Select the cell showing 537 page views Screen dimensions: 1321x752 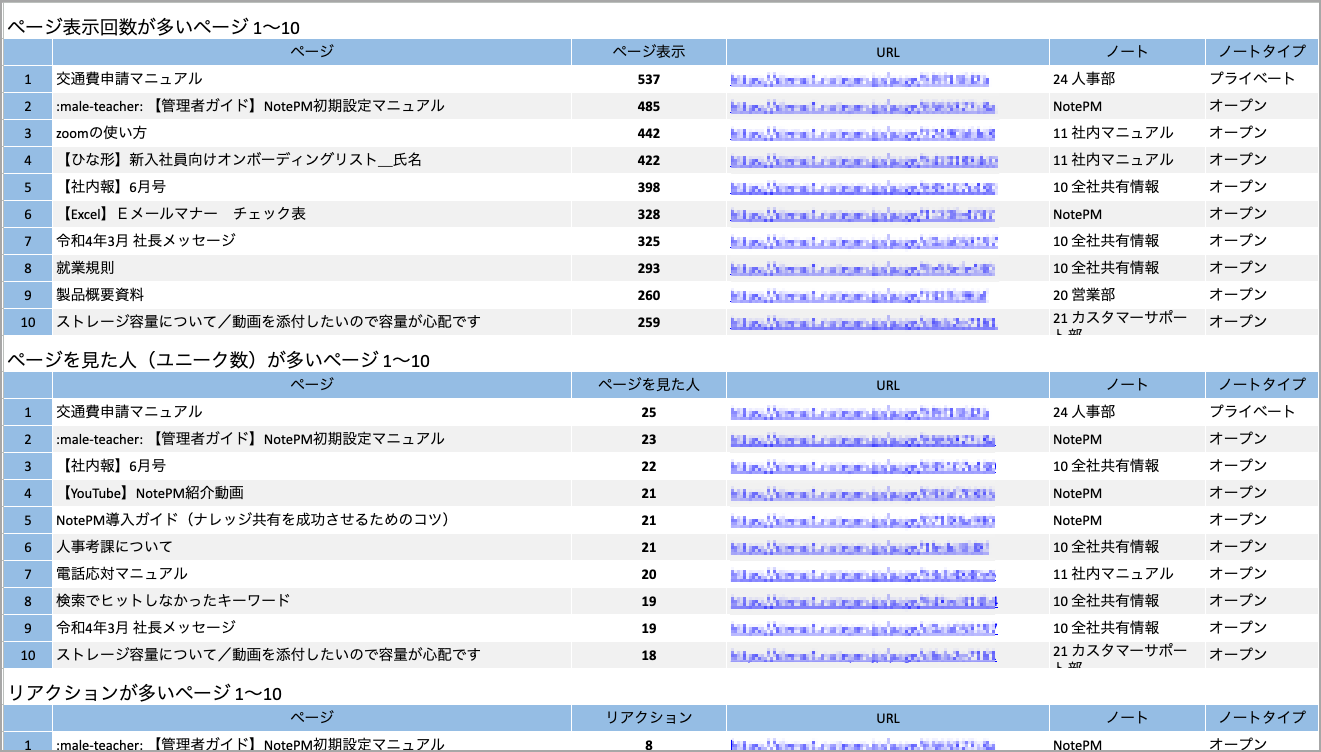pos(648,79)
